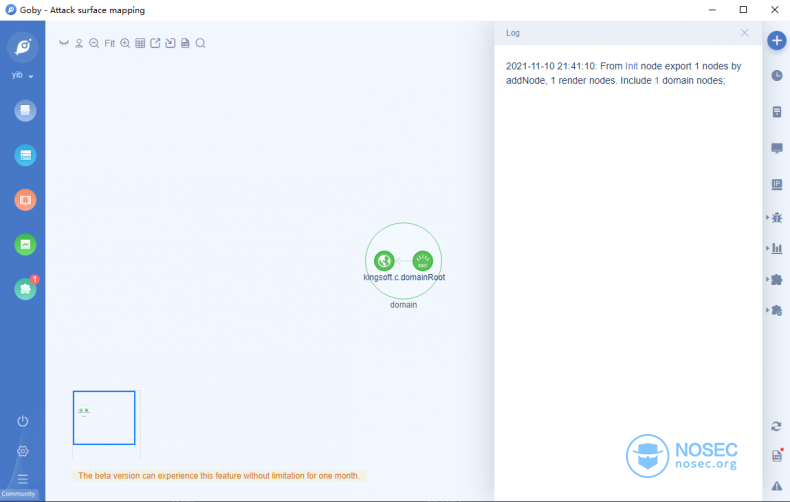Open the yib account dropdown
The width and height of the screenshot is (790, 502).
click(22, 75)
